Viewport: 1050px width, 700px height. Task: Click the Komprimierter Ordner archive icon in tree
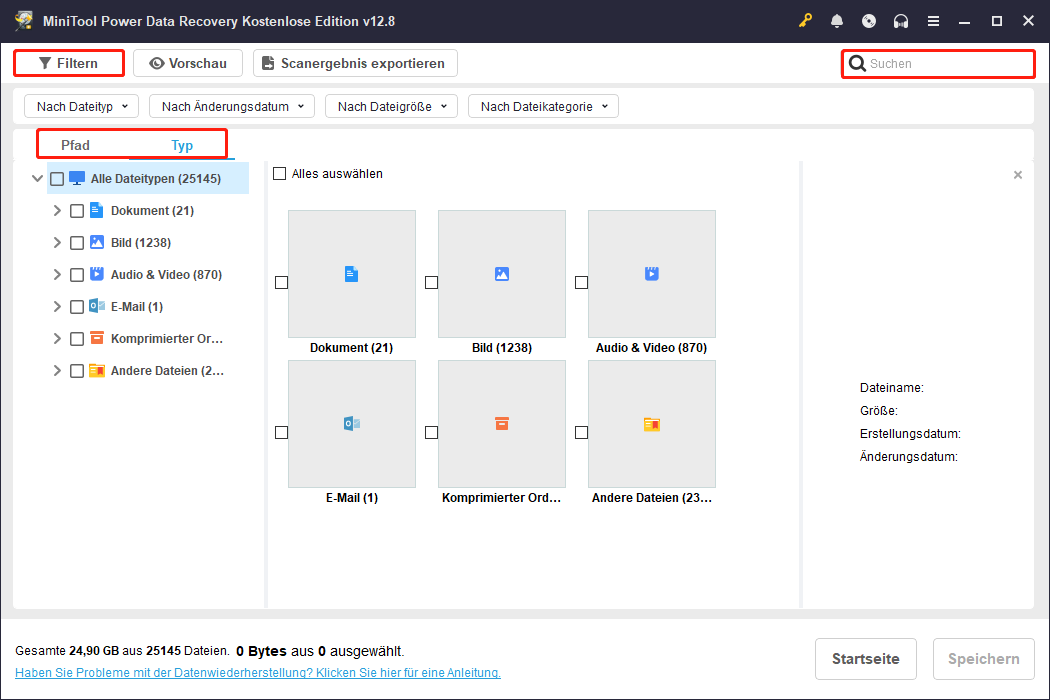[96, 338]
